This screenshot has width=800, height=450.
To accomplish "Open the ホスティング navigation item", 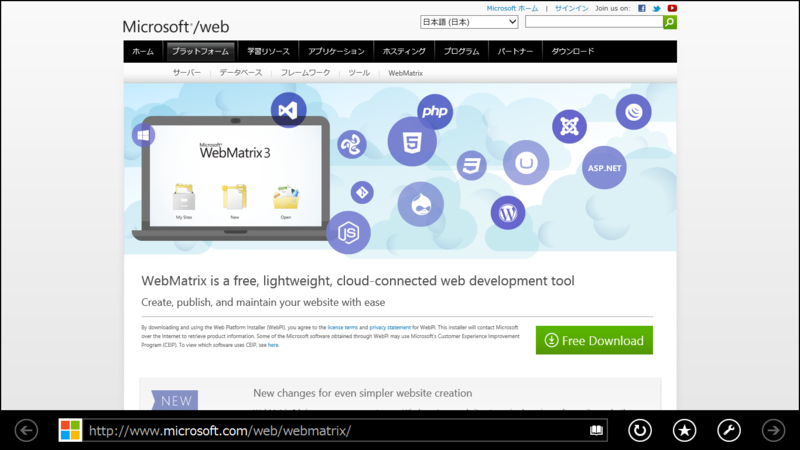I will tap(404, 52).
